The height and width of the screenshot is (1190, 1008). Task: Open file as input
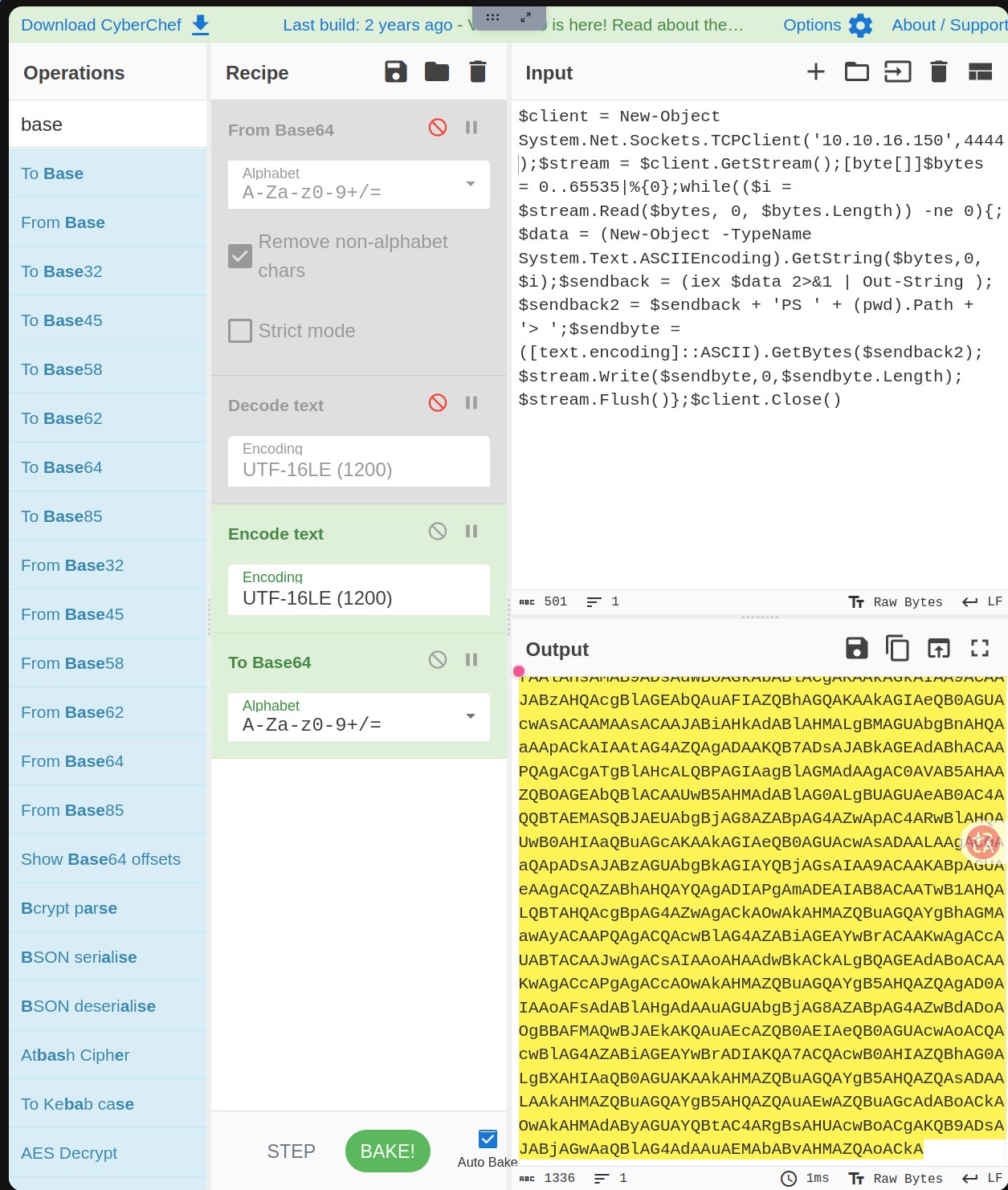tap(898, 72)
